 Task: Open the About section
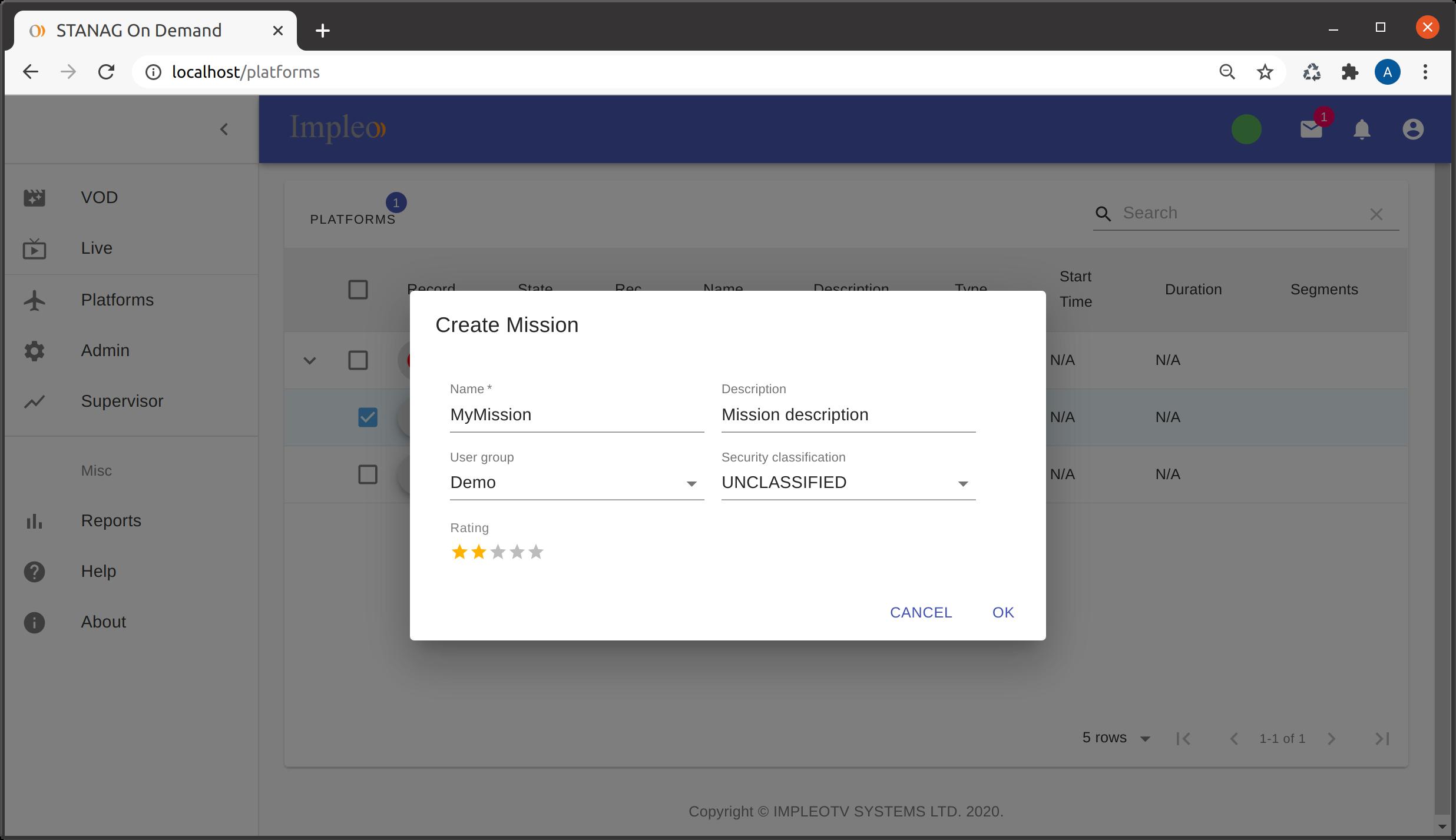104,622
